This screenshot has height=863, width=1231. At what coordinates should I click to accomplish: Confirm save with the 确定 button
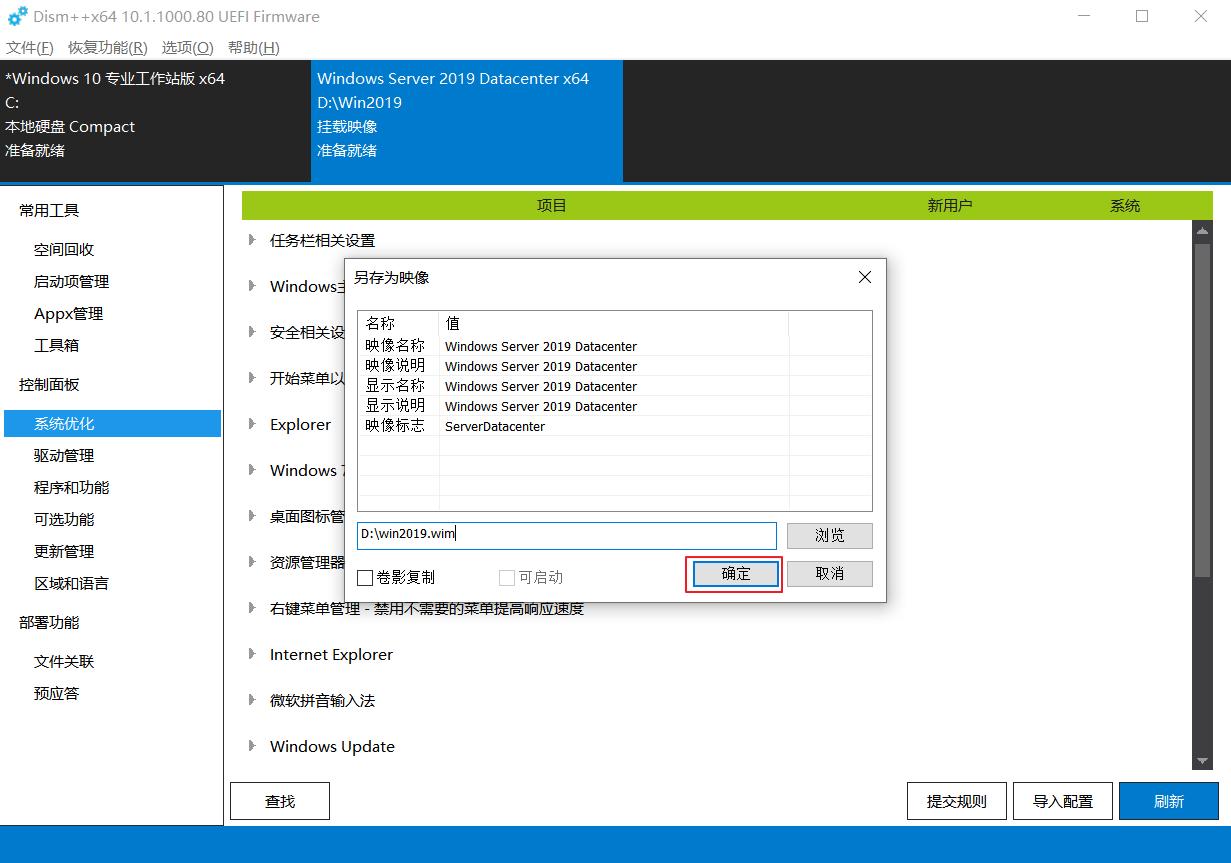pos(734,573)
